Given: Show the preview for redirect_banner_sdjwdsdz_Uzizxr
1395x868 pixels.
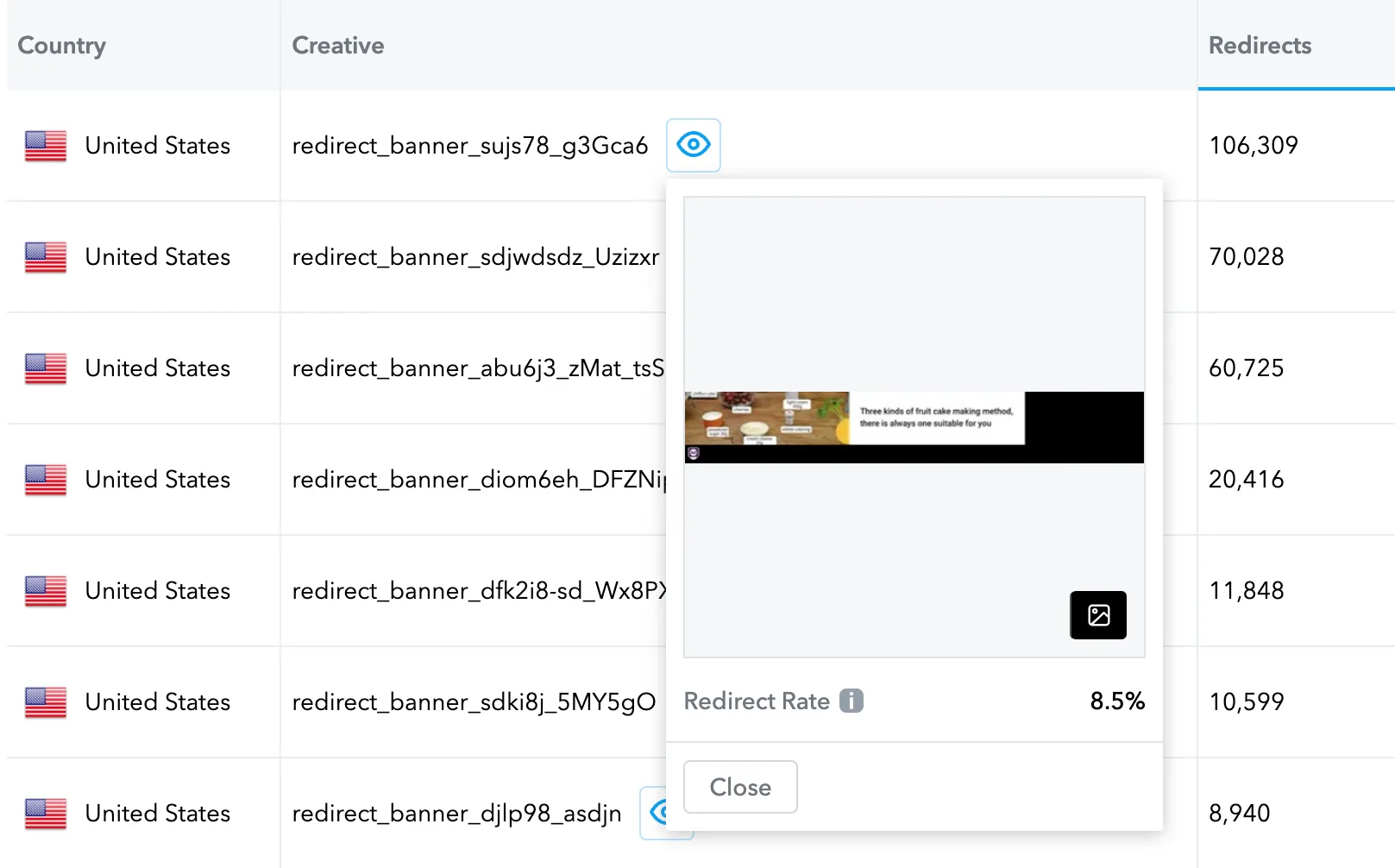Looking at the screenshot, I should click(x=693, y=257).
